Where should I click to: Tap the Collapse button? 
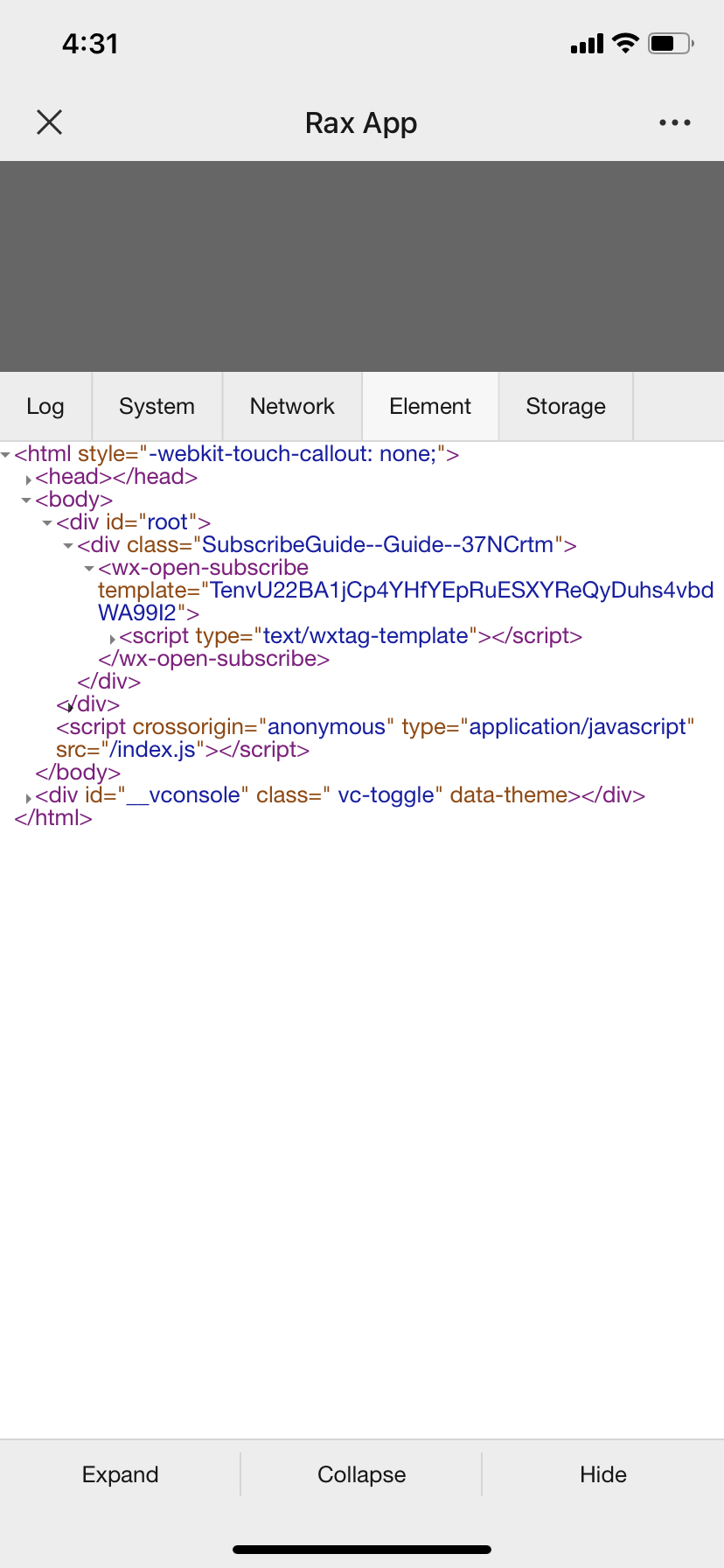(362, 1474)
